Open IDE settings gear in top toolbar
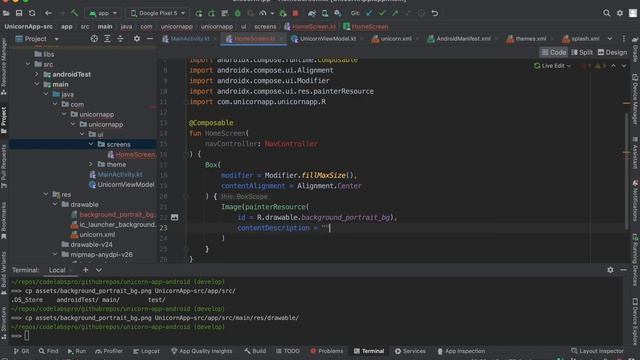The image size is (640, 360). click(620, 13)
